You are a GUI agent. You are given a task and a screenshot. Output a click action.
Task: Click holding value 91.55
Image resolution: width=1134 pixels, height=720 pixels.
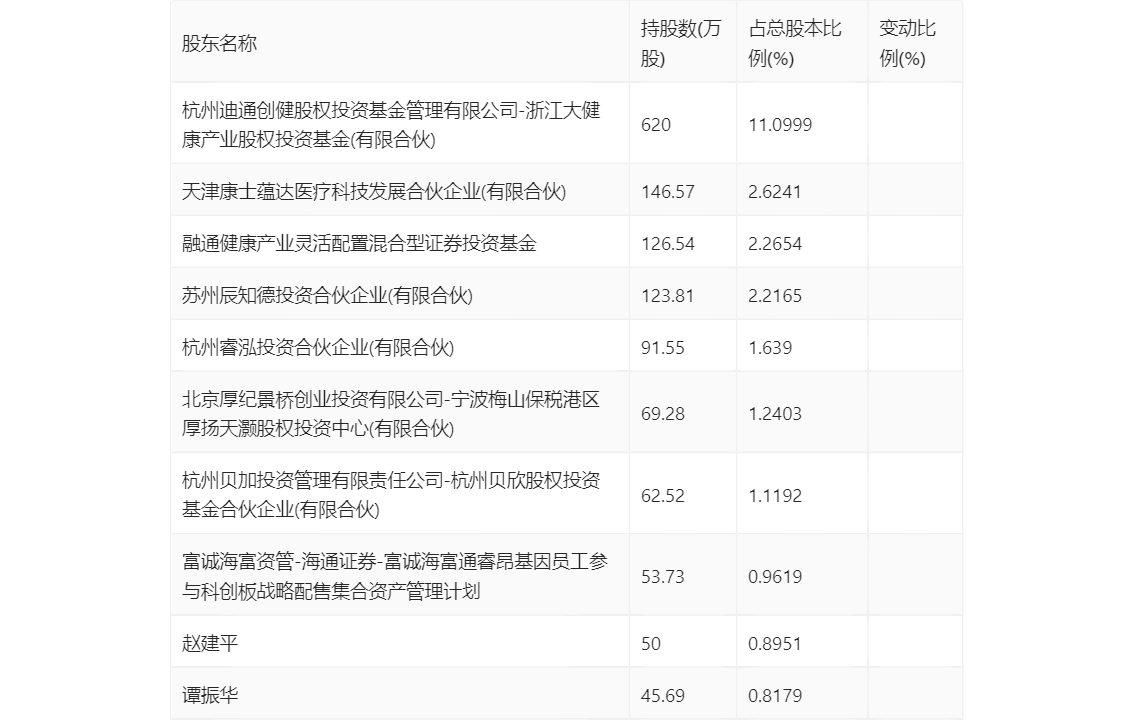tap(662, 348)
